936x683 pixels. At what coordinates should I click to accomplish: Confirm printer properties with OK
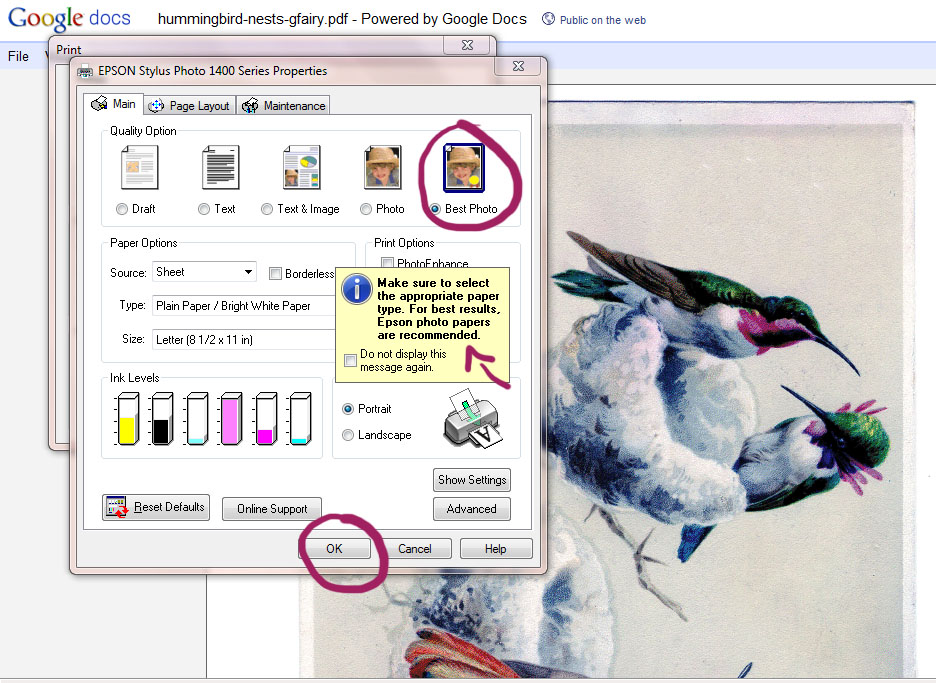334,549
